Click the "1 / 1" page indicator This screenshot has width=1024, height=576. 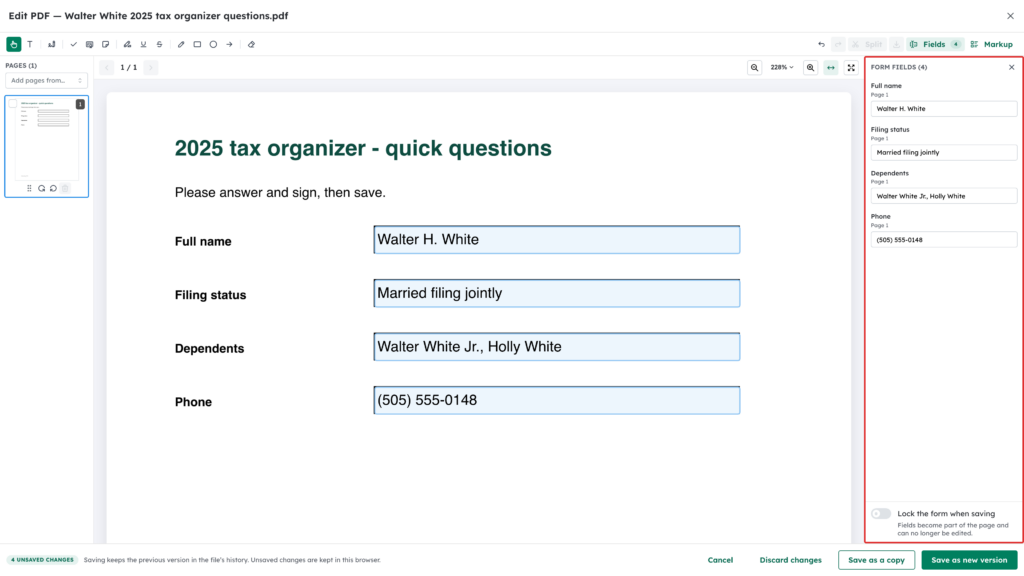click(129, 67)
